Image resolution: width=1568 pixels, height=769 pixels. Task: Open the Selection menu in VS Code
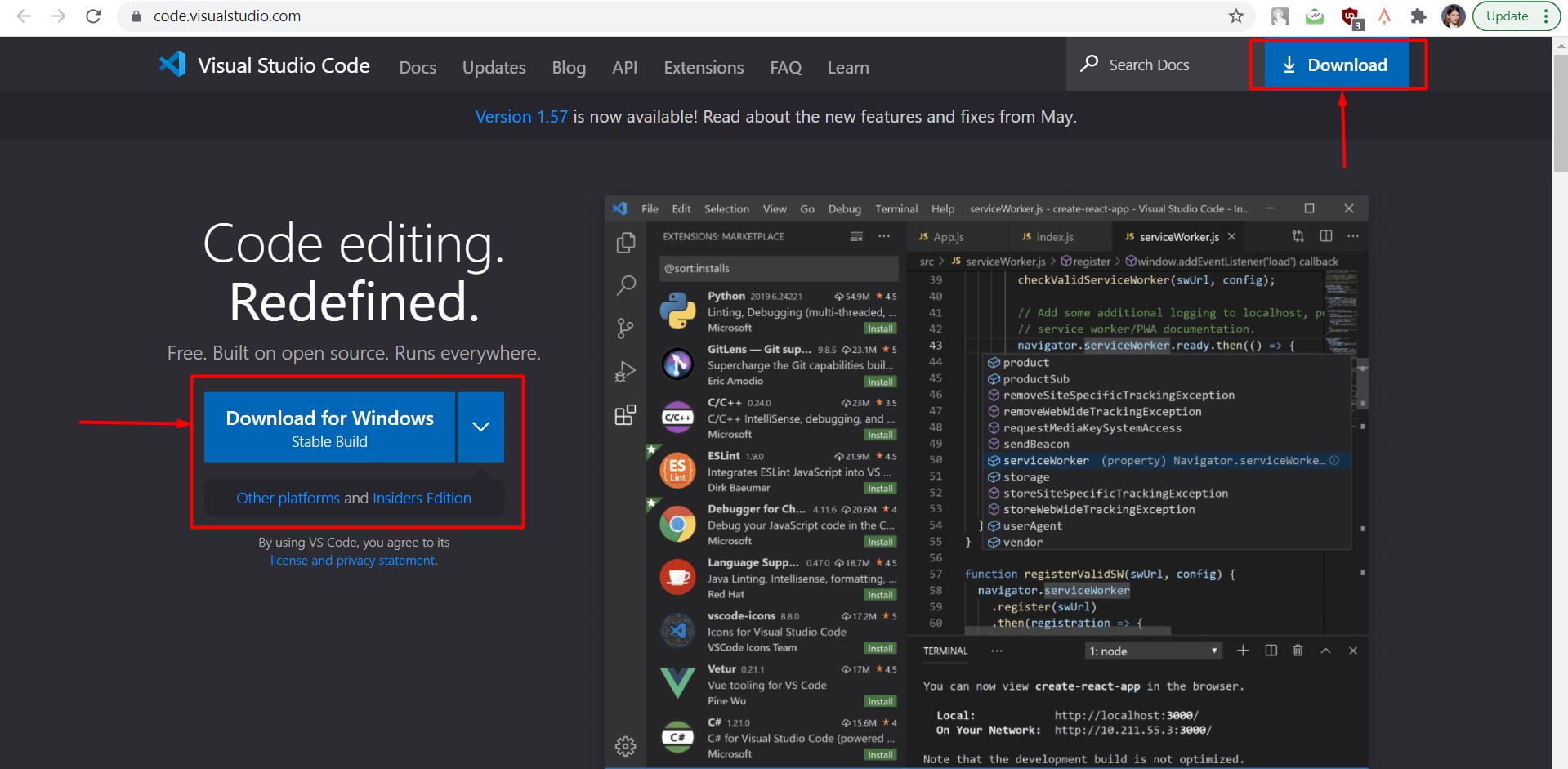pyautogui.click(x=726, y=208)
